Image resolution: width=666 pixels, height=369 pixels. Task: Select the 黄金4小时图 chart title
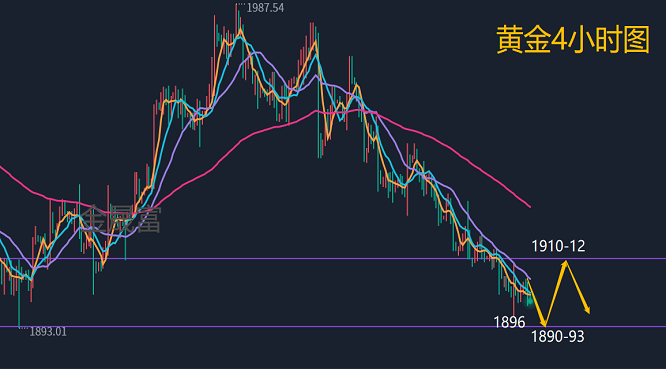point(573,39)
